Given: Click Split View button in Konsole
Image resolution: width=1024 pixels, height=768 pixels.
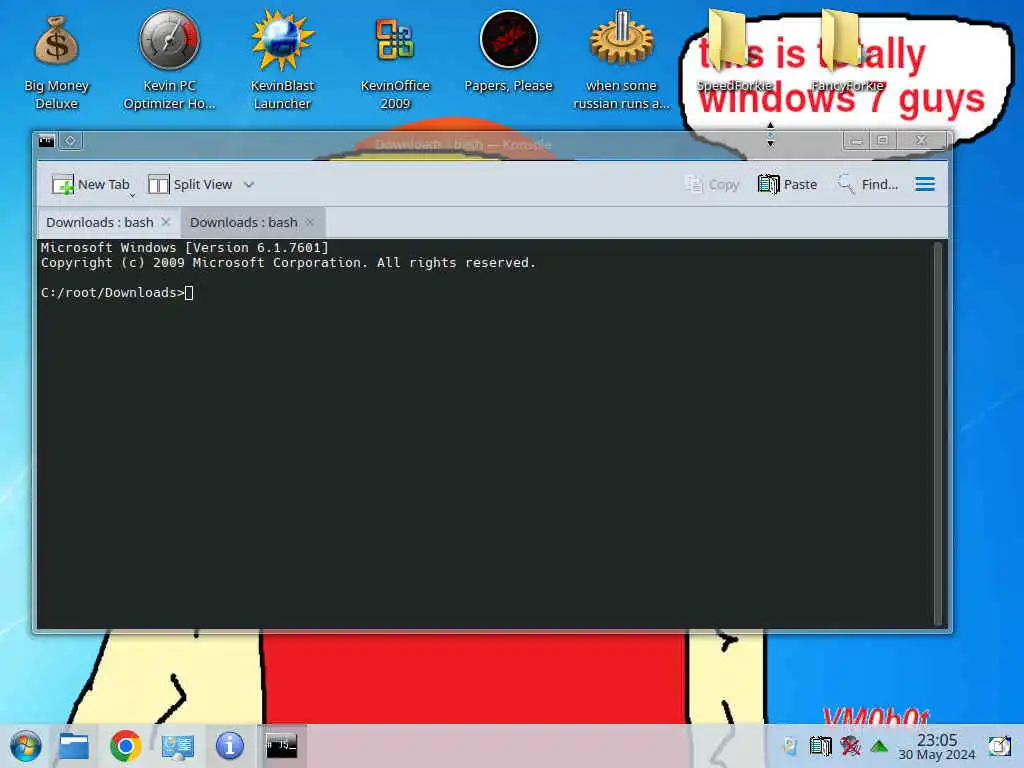Looking at the screenshot, I should [190, 185].
